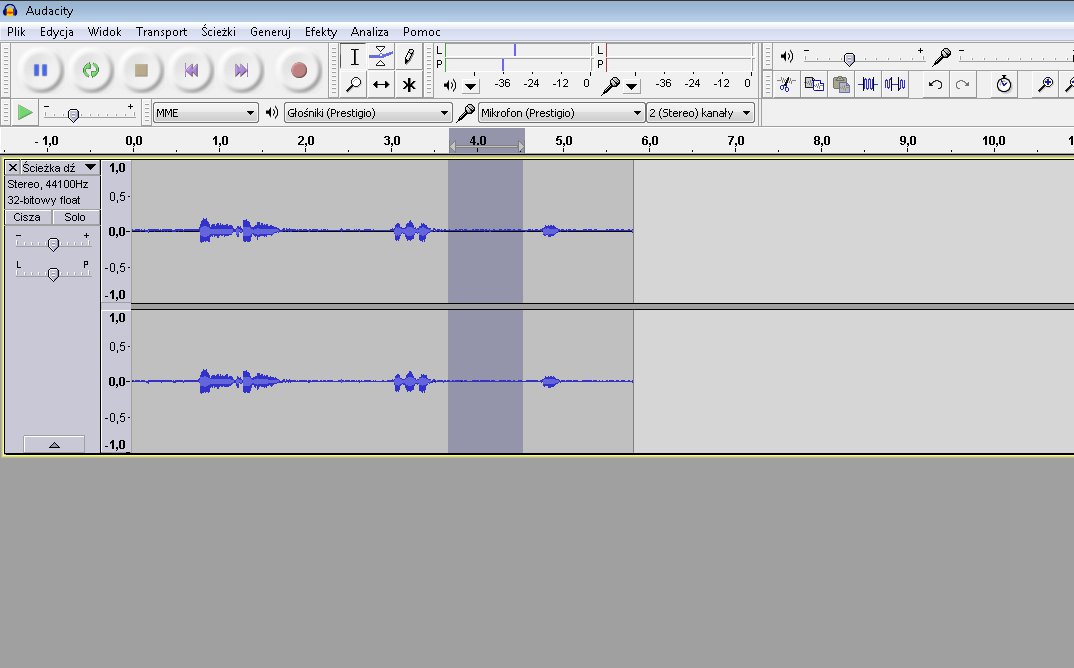Screen dimensions: 1074x668
Task: Select the Multi-Tool (asterisk) mode
Action: coord(409,84)
